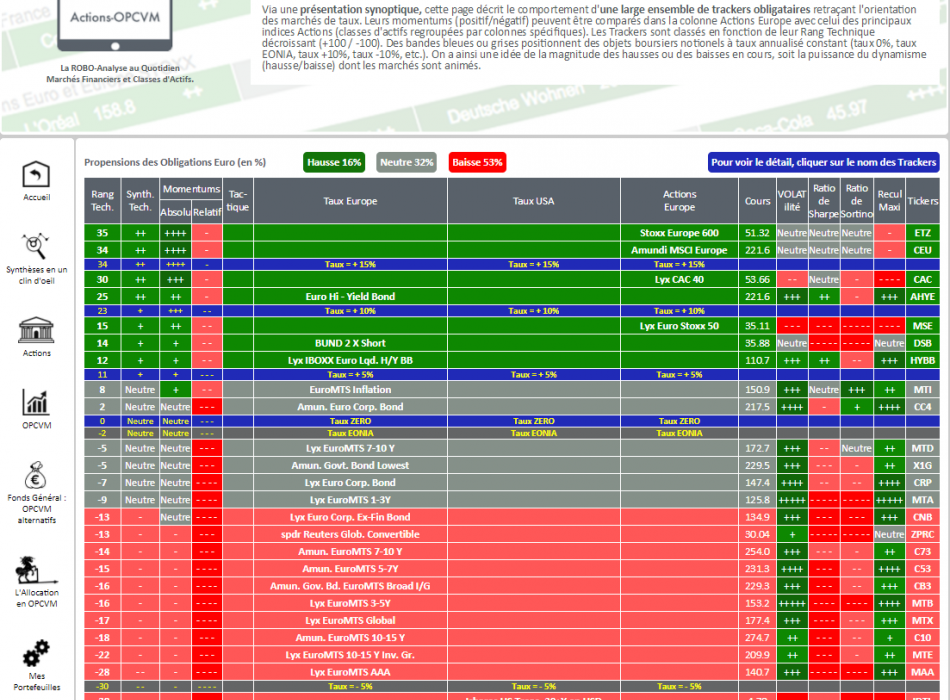
Task: Open spdr Reuters Glob. Convertible tracker
Action: coord(350,535)
